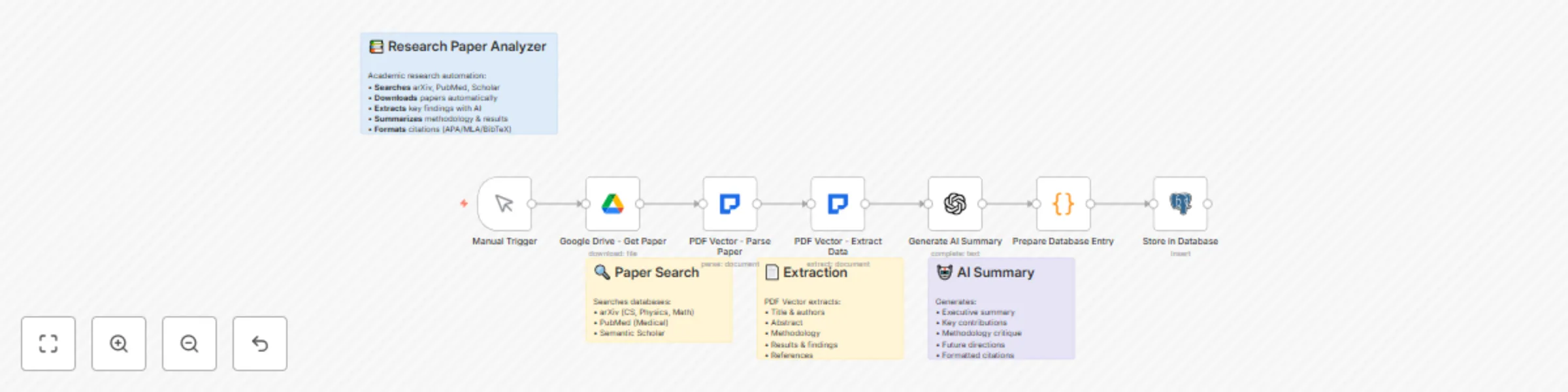Viewport: 1568px width, 392px height.
Task: Click the Generate AI Summary output connector
Action: [x=983, y=204]
